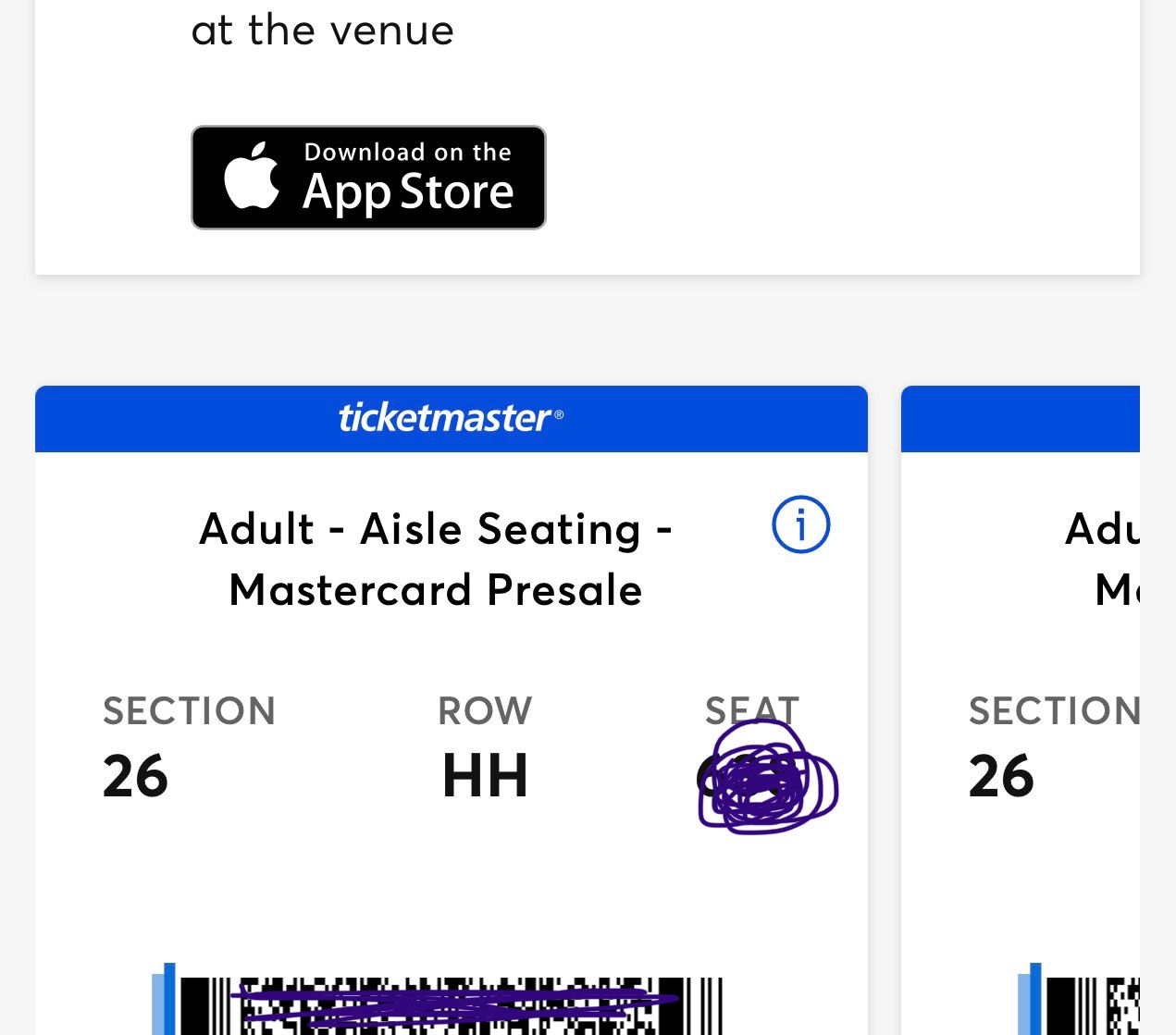Click the Apple logo in the badge

[252, 176]
